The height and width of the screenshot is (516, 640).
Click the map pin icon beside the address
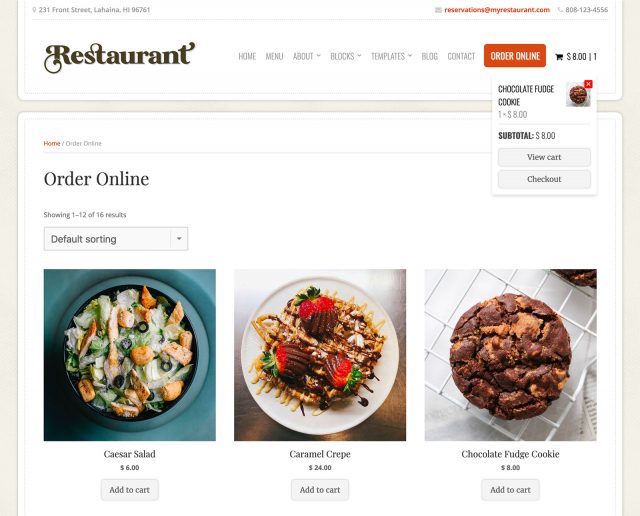(34, 10)
